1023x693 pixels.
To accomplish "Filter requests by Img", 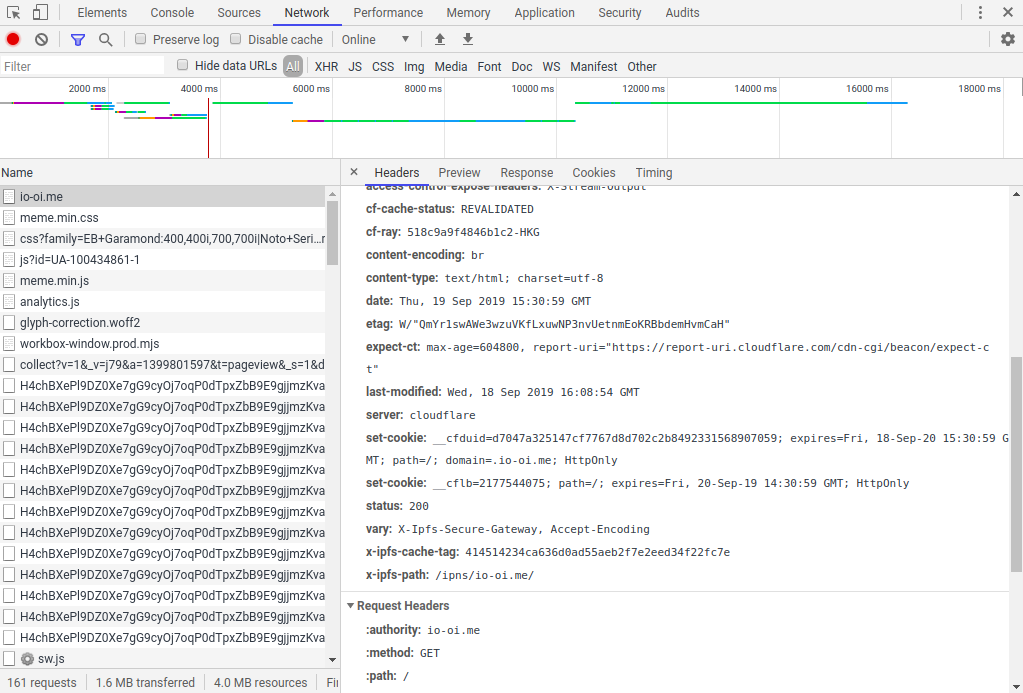I will pyautogui.click(x=414, y=67).
